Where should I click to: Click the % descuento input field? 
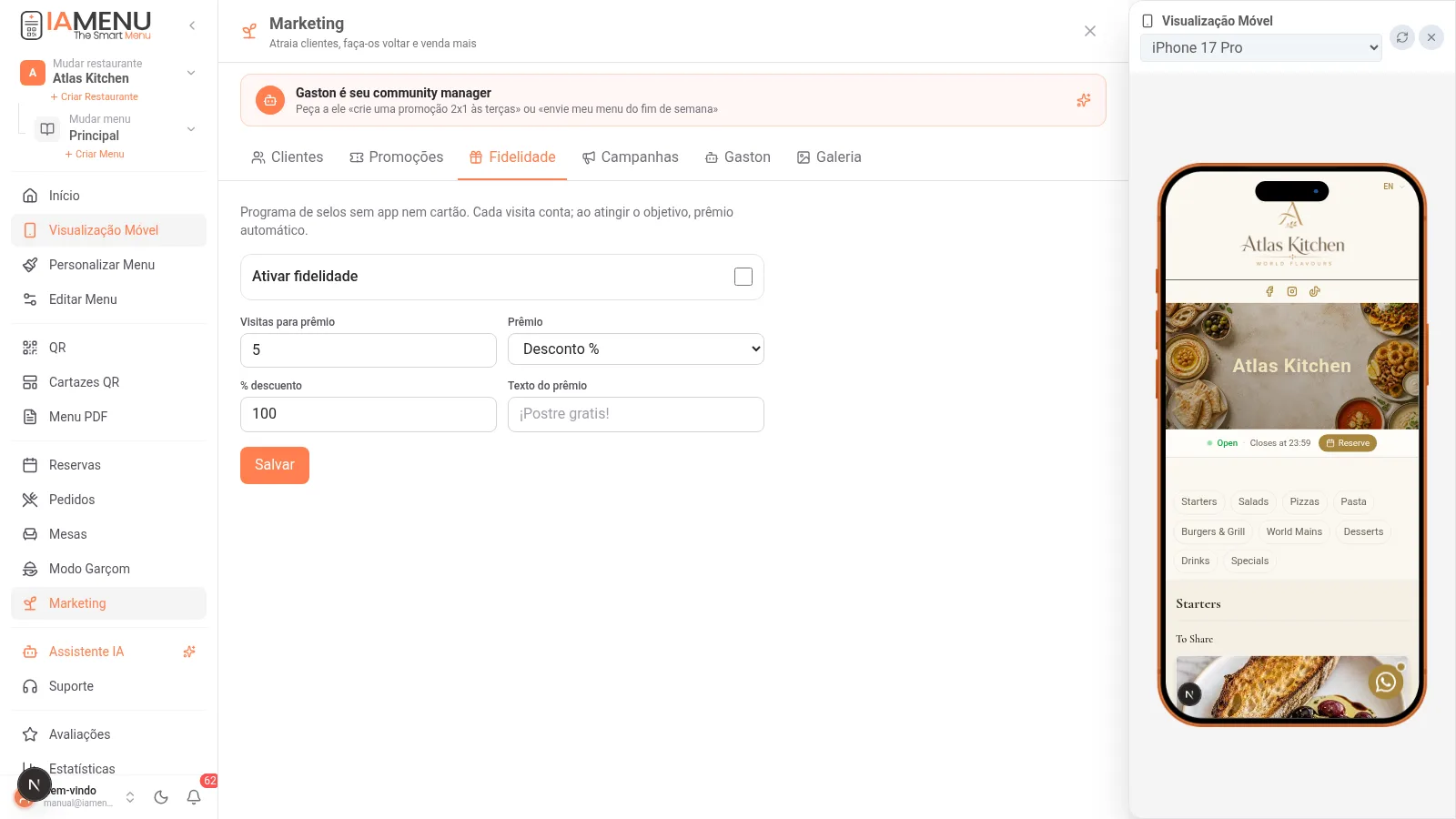[x=369, y=414]
